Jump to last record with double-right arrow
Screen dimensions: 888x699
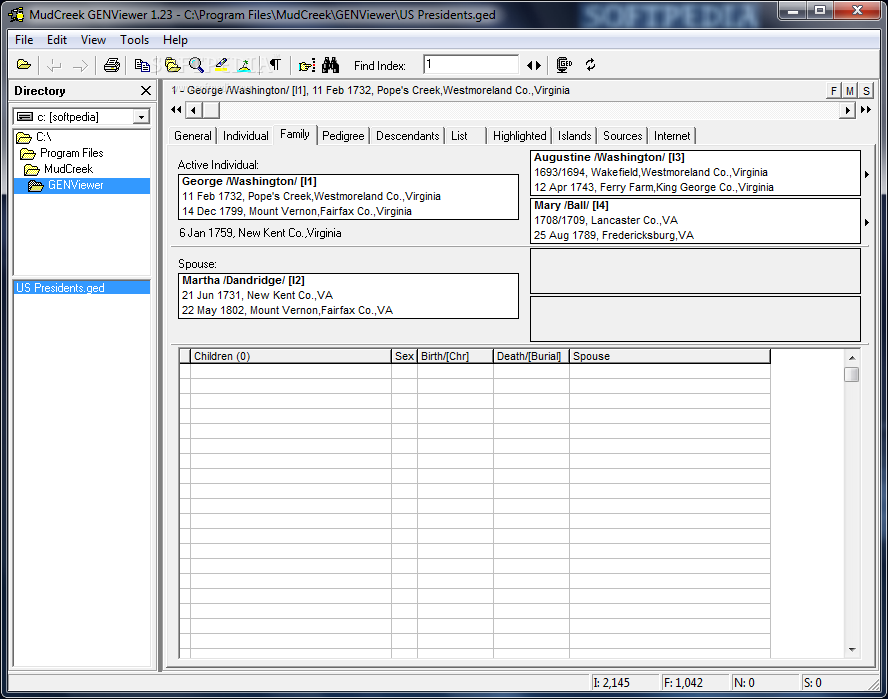click(x=865, y=109)
